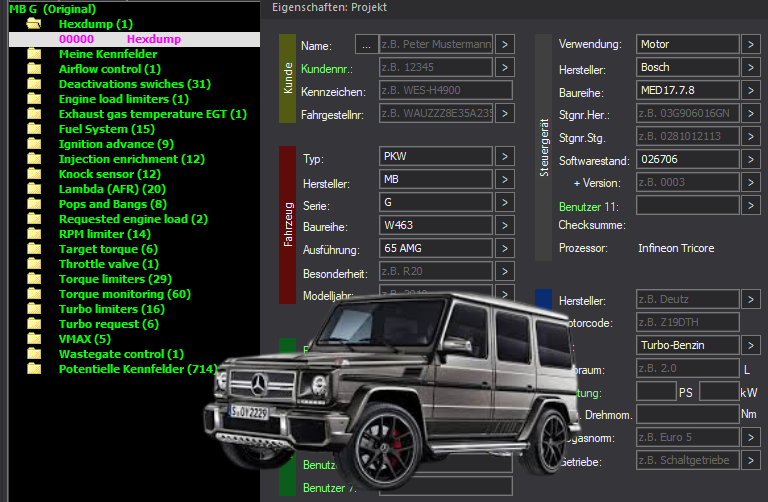The height and width of the screenshot is (502, 768).
Task: Click the Infineon Tricore processor text
Action: tap(676, 248)
